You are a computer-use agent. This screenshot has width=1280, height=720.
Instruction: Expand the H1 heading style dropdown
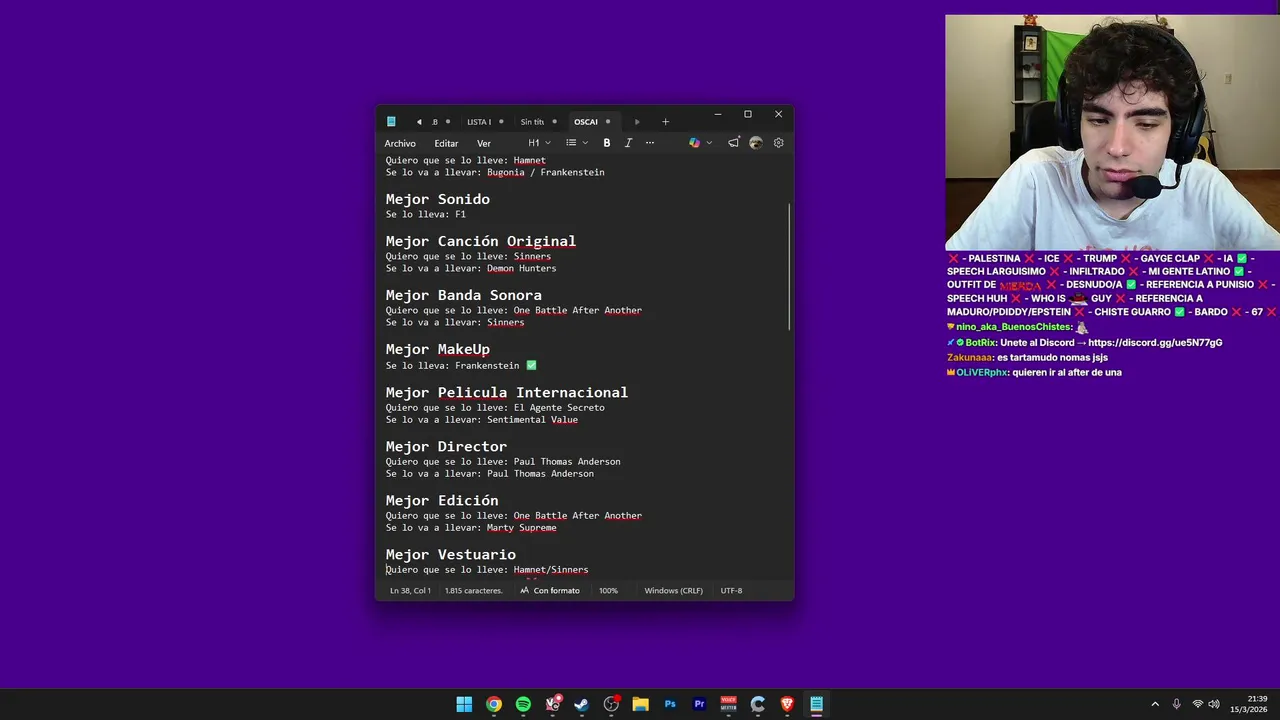(x=539, y=143)
